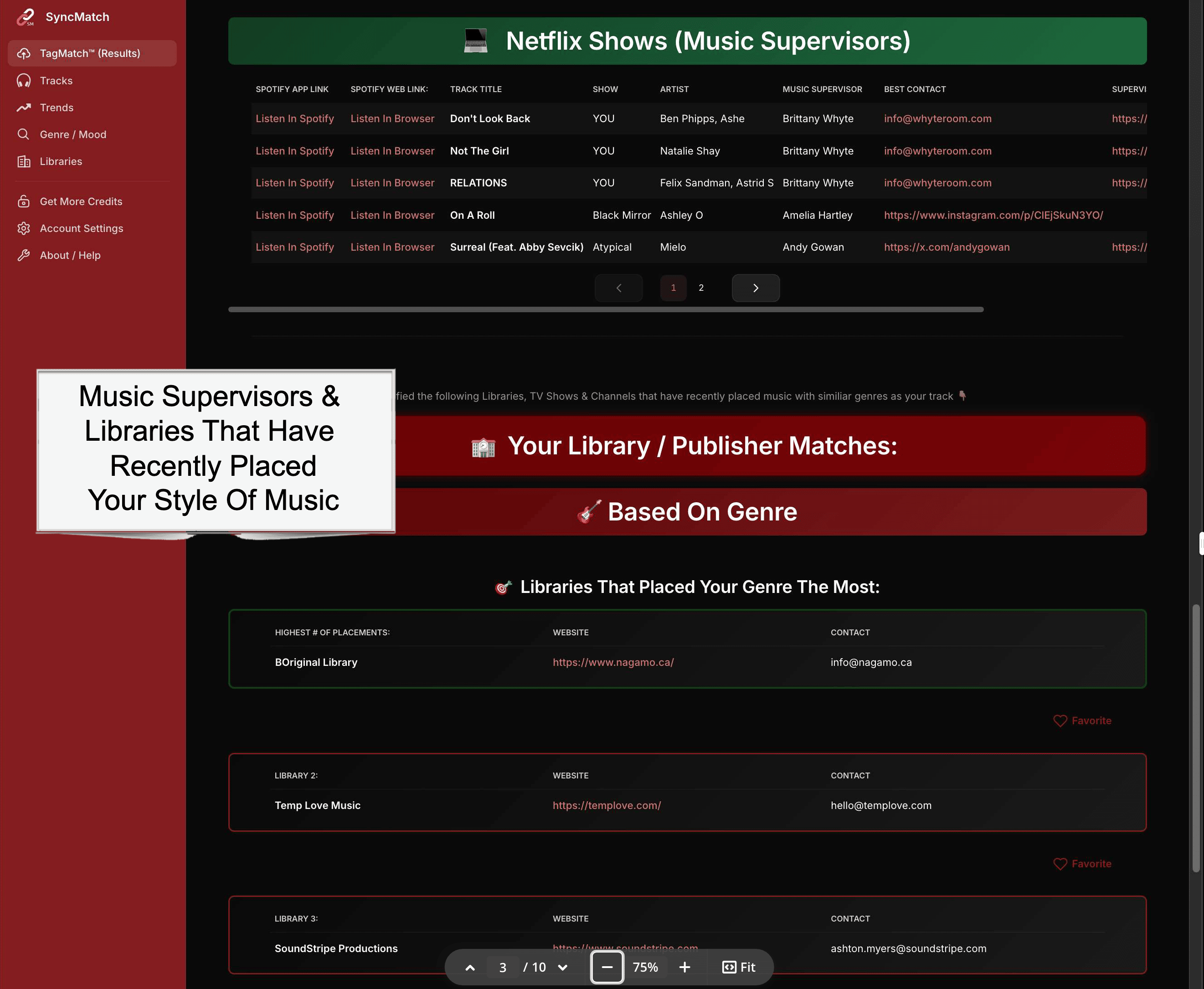Screen dimensions: 1204x989
Task: Open the Trends menu item
Action: point(92,108)
